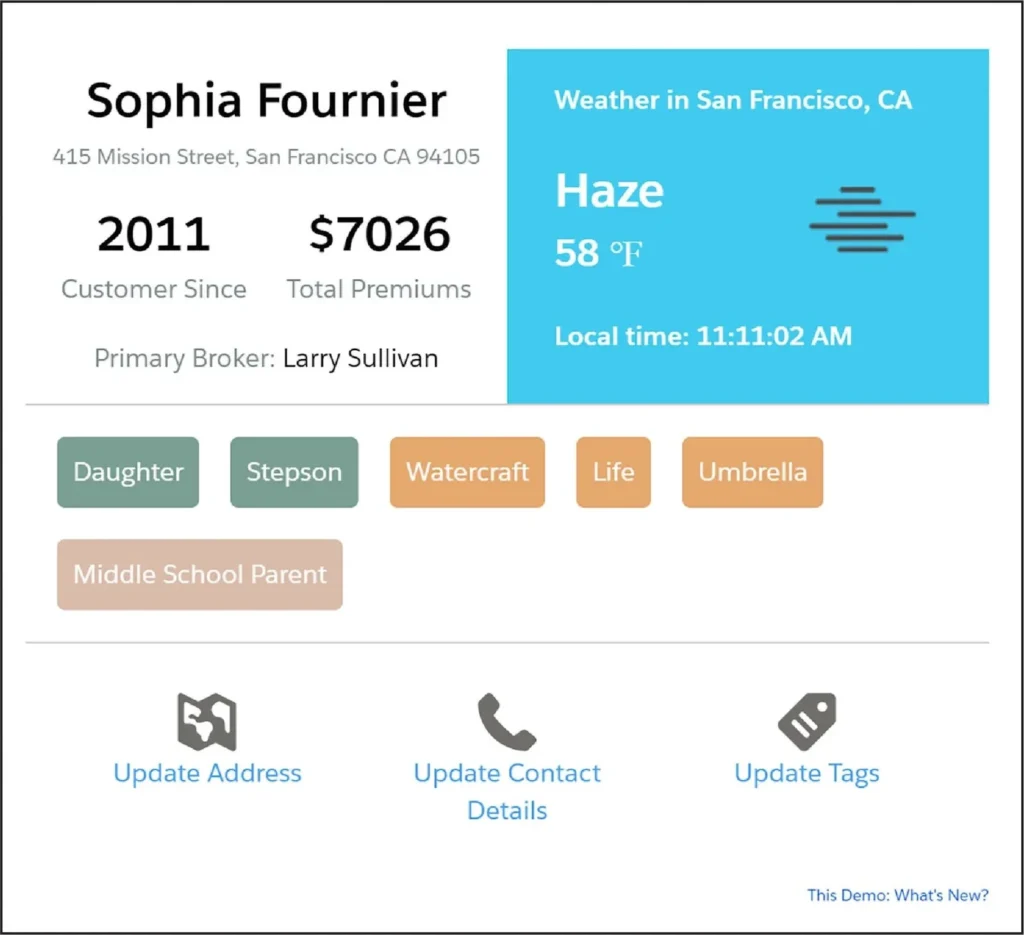The height and width of the screenshot is (935, 1024).
Task: Click the 415 Mission Street address
Action: click(x=266, y=157)
